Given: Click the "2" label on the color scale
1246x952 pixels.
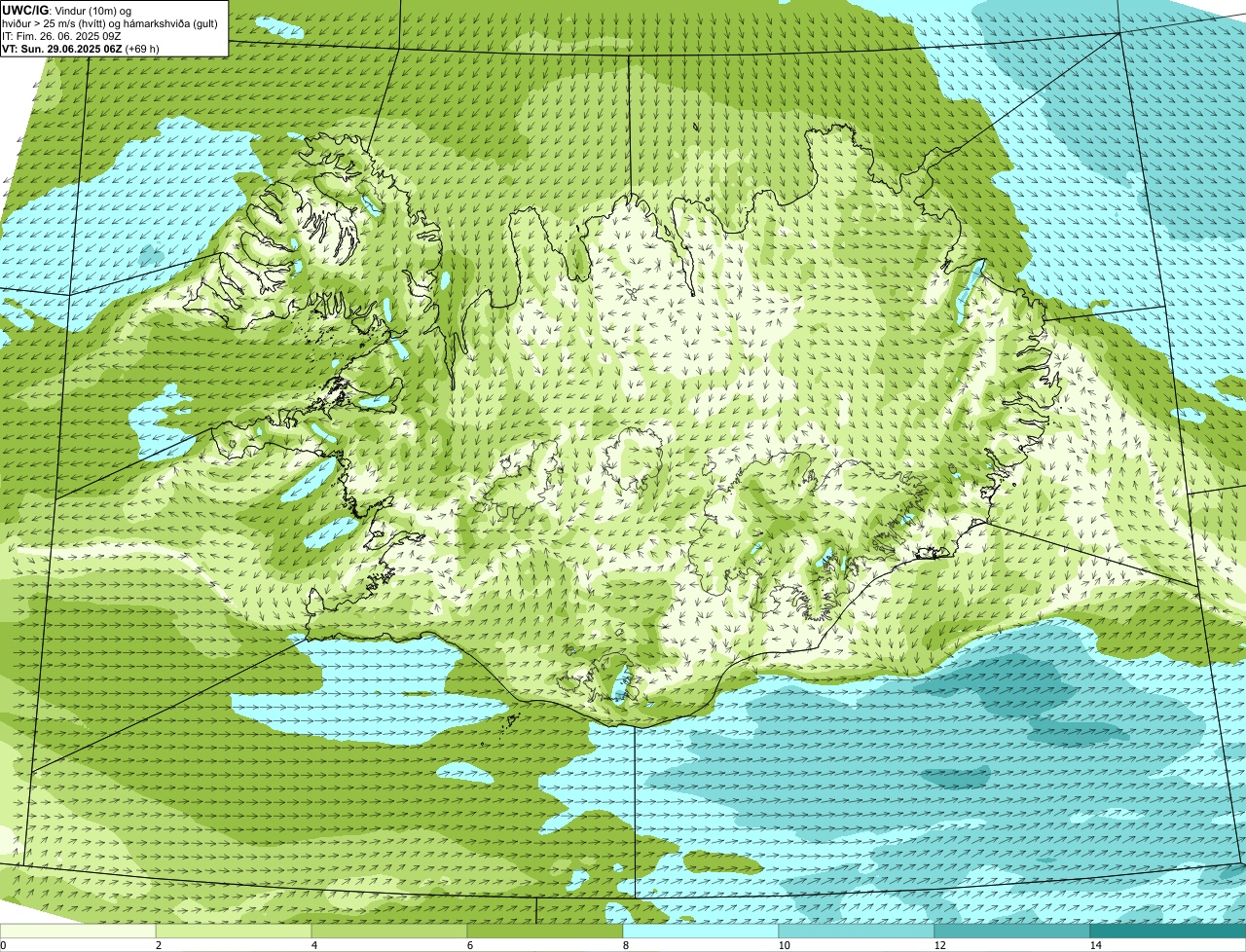Looking at the screenshot, I should [x=158, y=945].
